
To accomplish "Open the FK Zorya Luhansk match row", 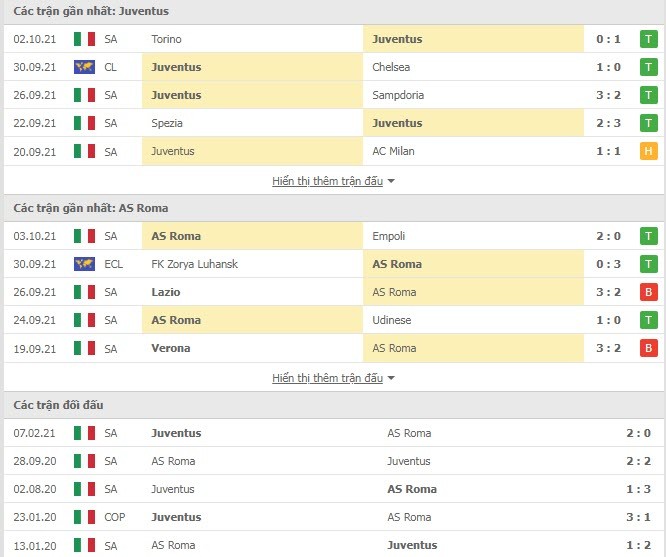I will click(333, 264).
